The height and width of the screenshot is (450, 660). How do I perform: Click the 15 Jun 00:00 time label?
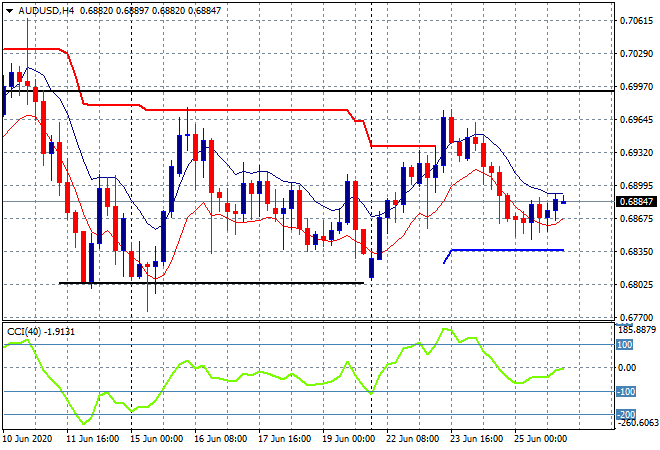pyautogui.click(x=157, y=439)
